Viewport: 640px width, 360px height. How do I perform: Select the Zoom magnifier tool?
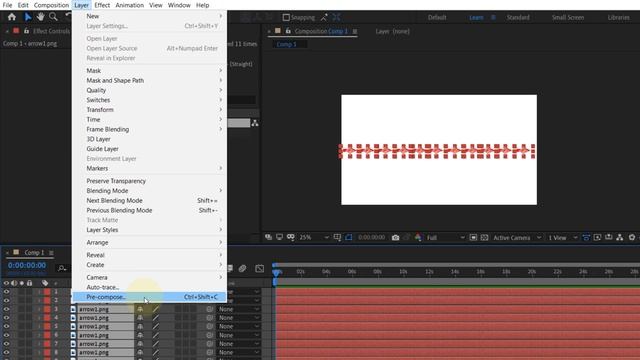pyautogui.click(x=53, y=17)
